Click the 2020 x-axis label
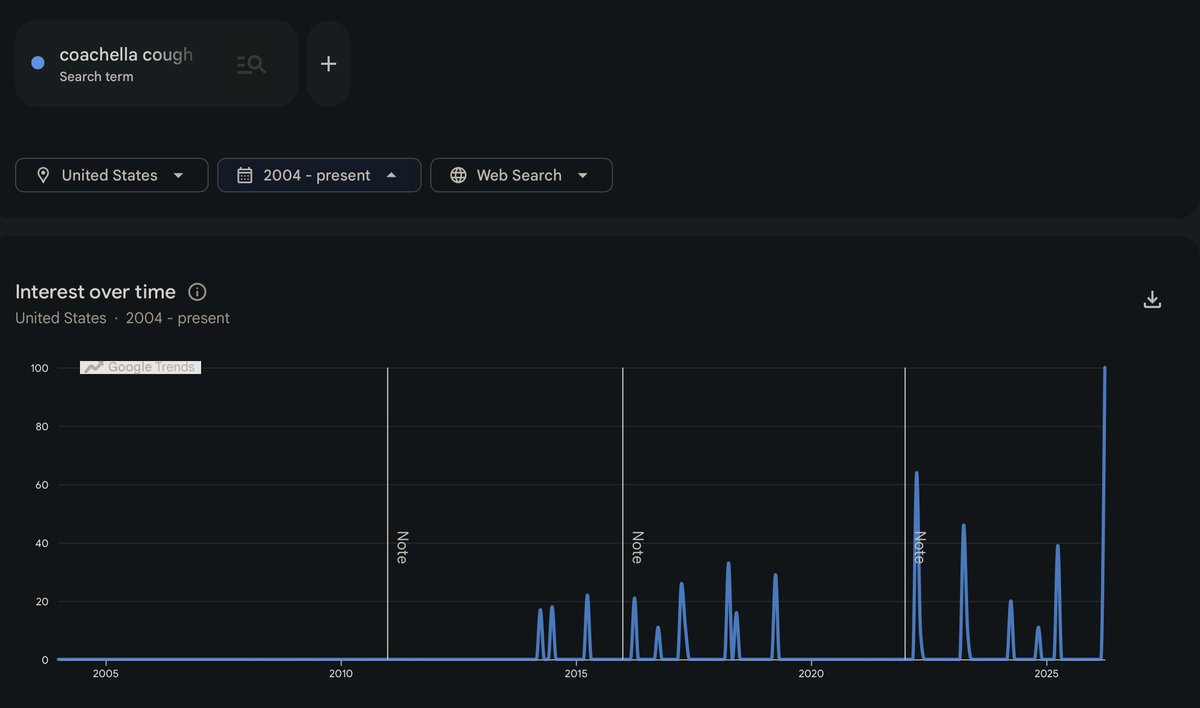This screenshot has width=1200, height=708. [x=811, y=674]
